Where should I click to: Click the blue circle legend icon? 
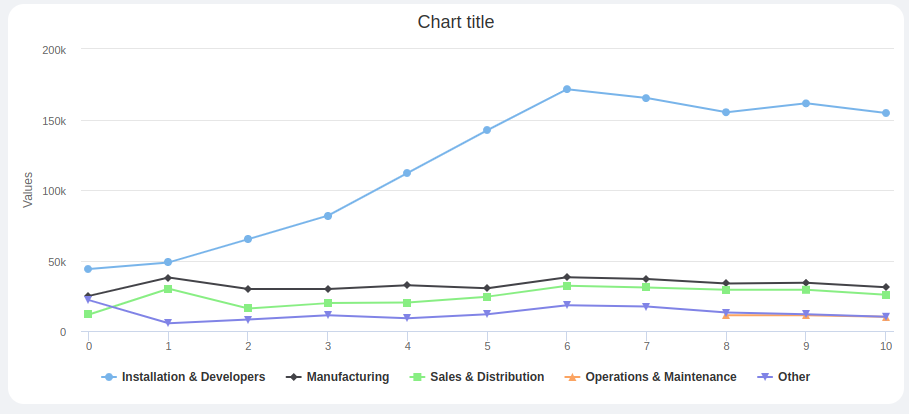[109, 377]
